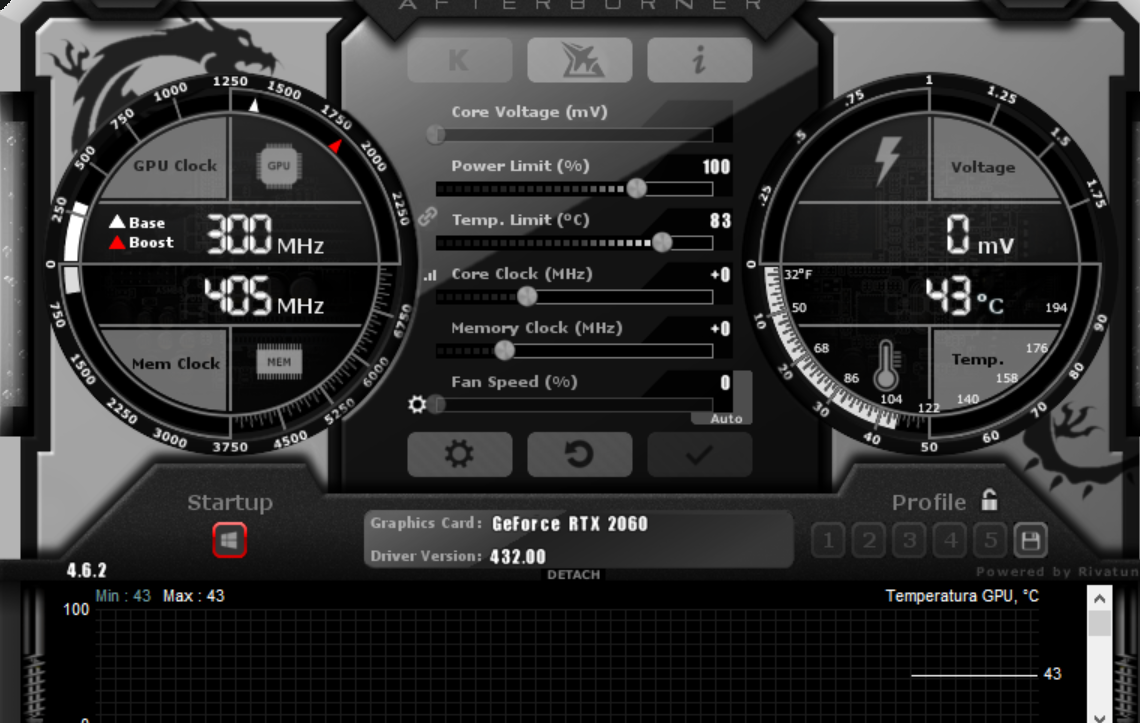Click the thermometer icon on right gauge
Screen dimensions: 1140x723
pyautogui.click(x=886, y=364)
